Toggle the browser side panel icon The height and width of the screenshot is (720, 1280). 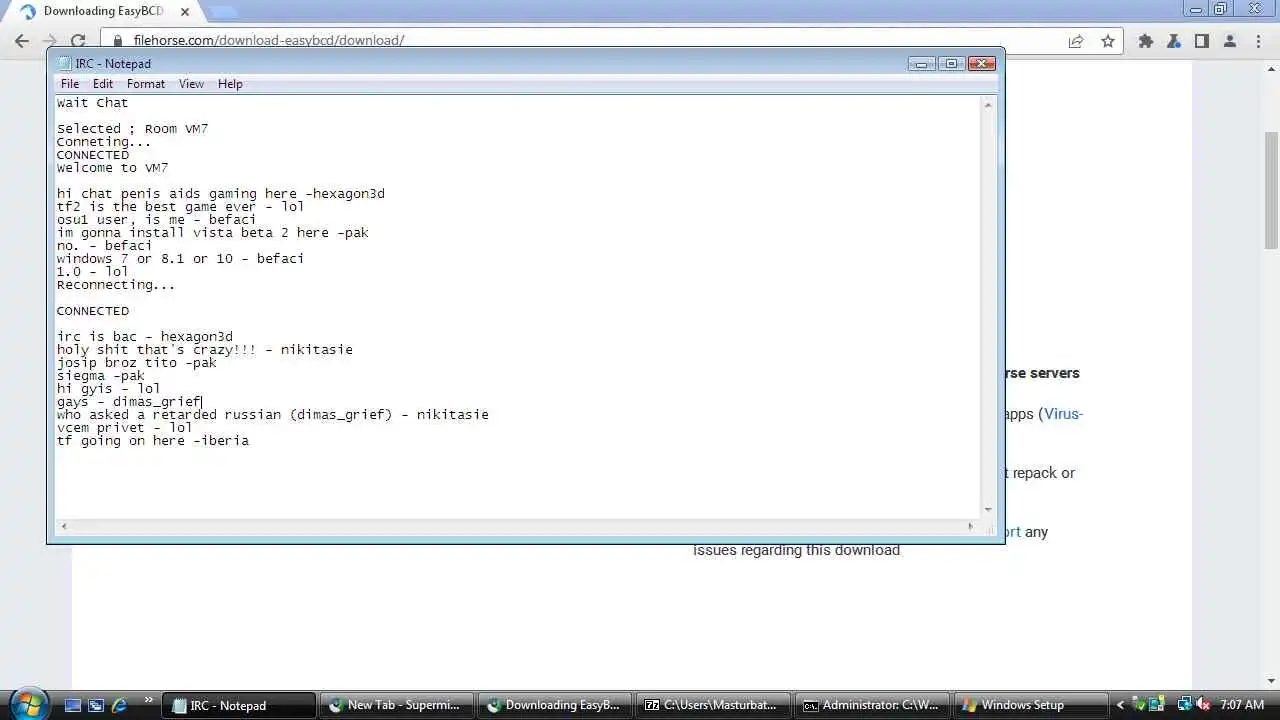(x=1202, y=41)
